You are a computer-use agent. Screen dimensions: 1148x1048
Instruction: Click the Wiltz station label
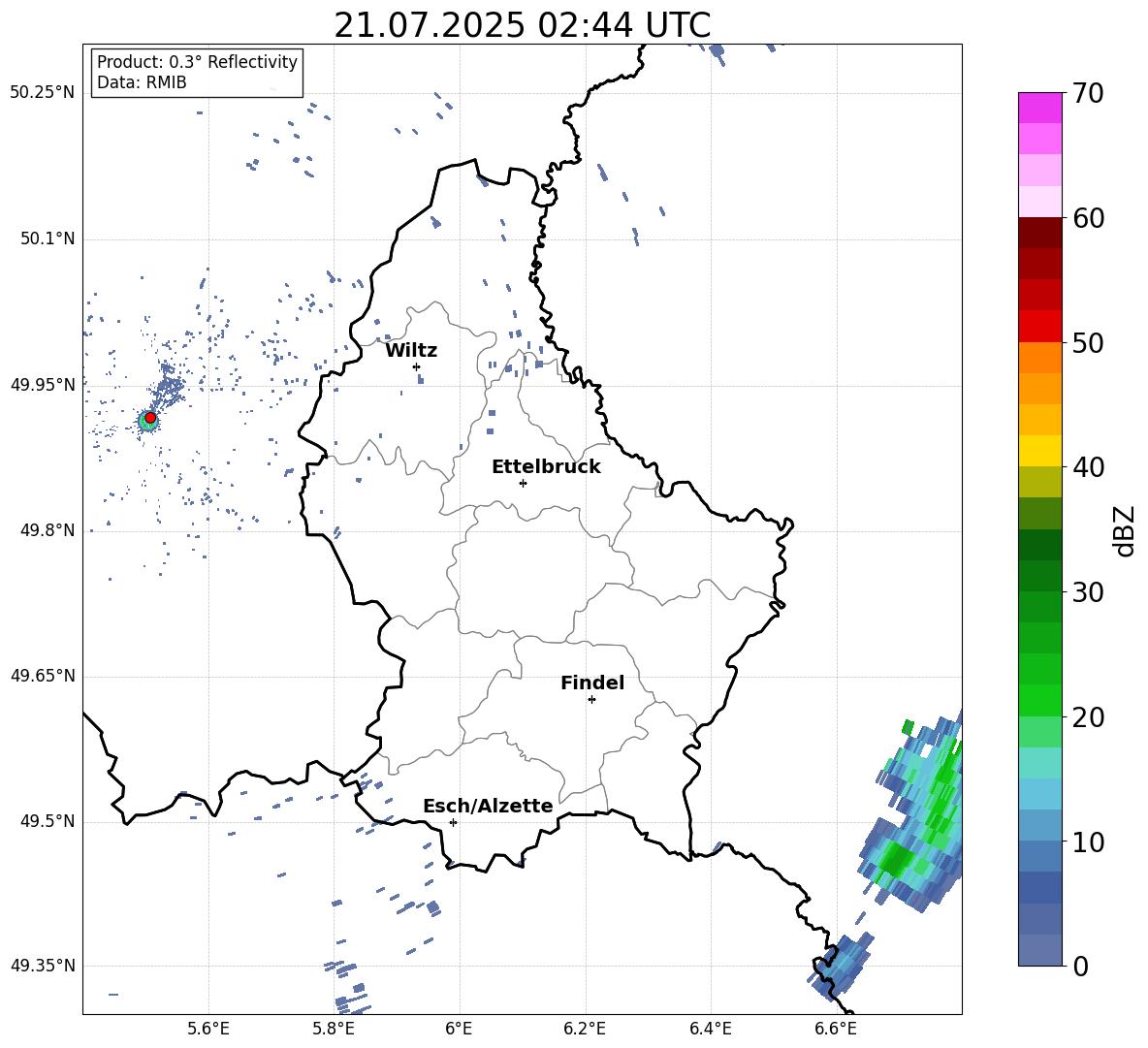point(411,351)
